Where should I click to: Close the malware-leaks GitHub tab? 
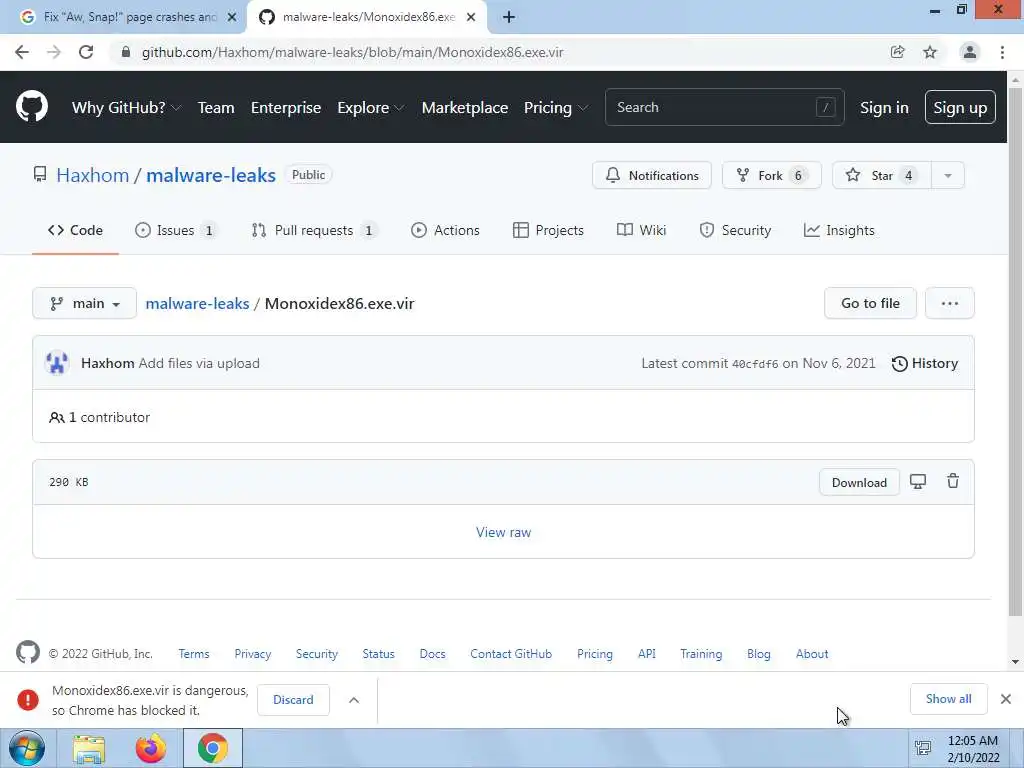pos(471,17)
